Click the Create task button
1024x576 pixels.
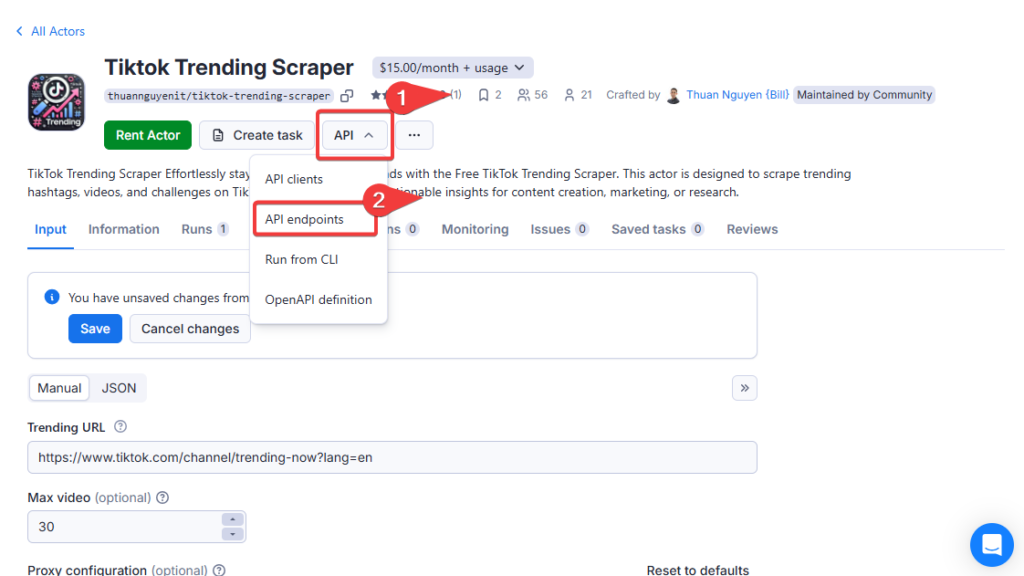coord(257,135)
